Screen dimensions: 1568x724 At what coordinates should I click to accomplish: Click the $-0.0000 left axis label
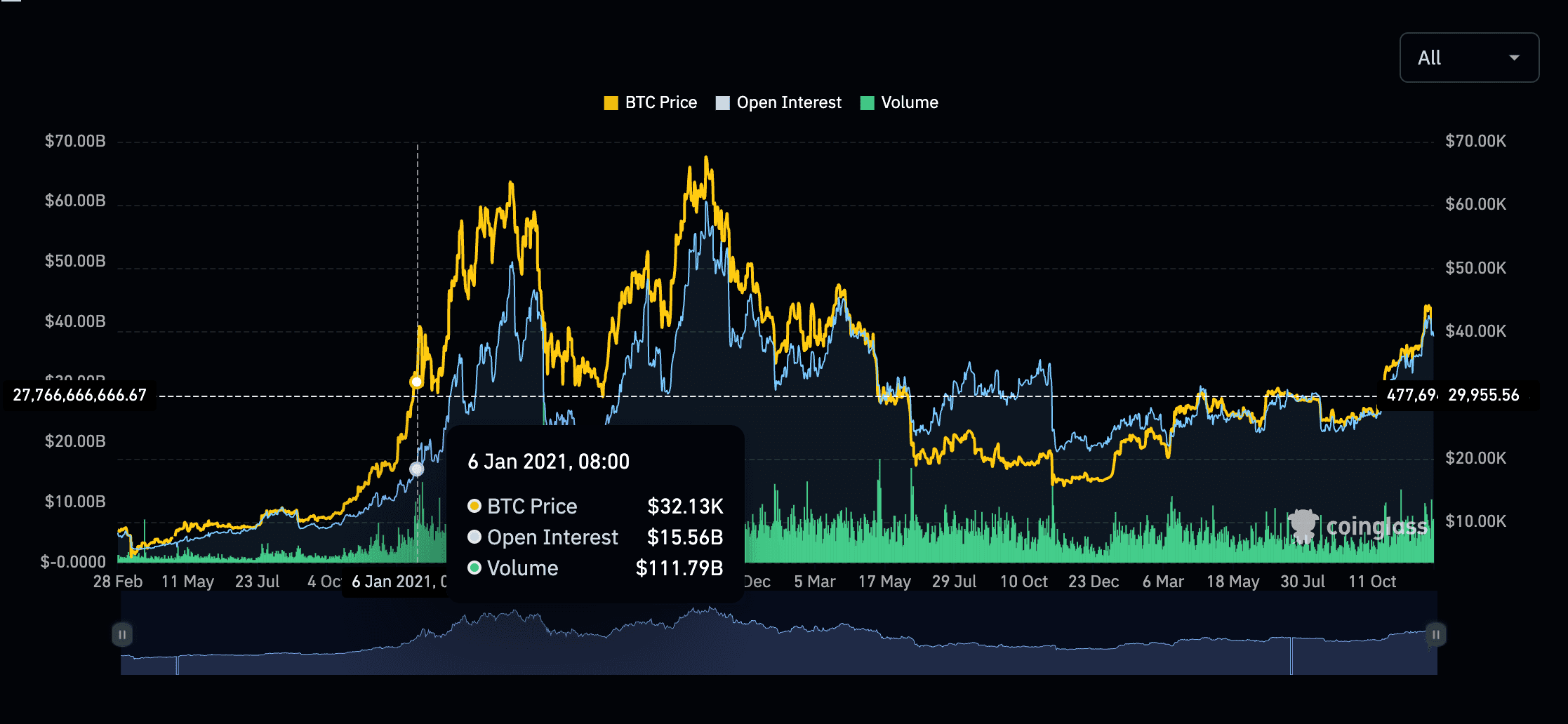[73, 562]
